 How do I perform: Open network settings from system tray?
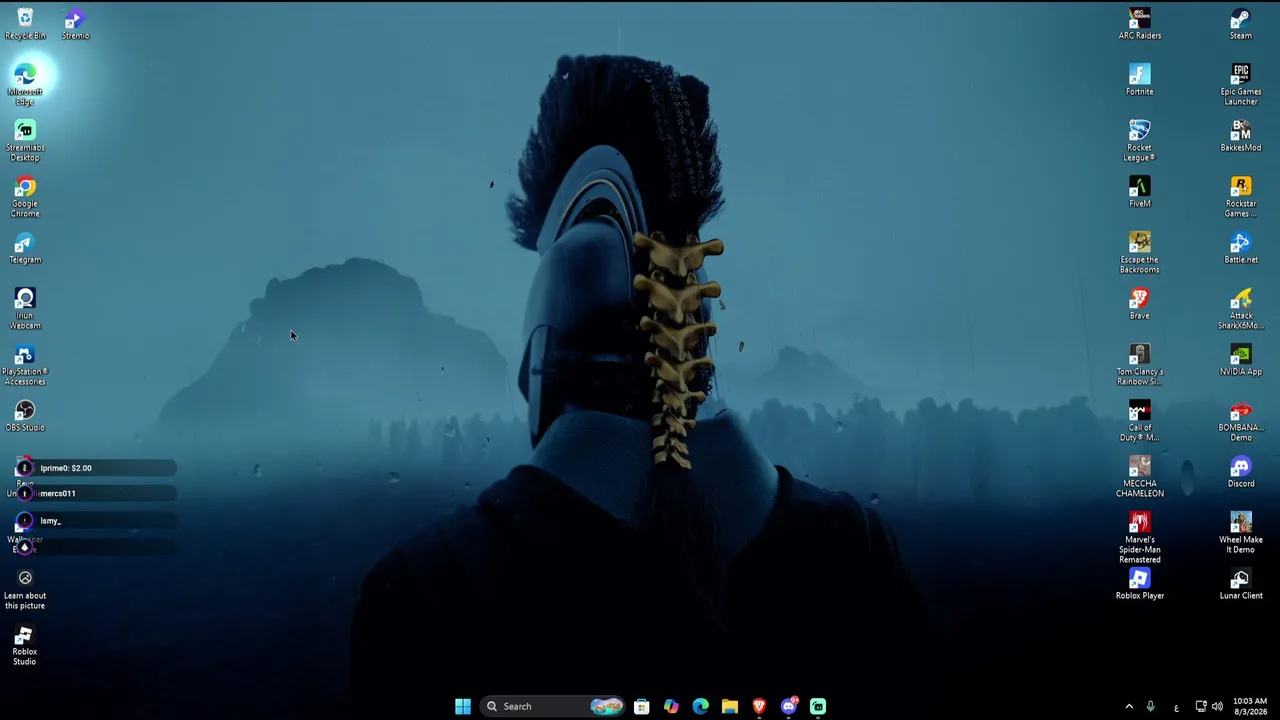point(1200,707)
